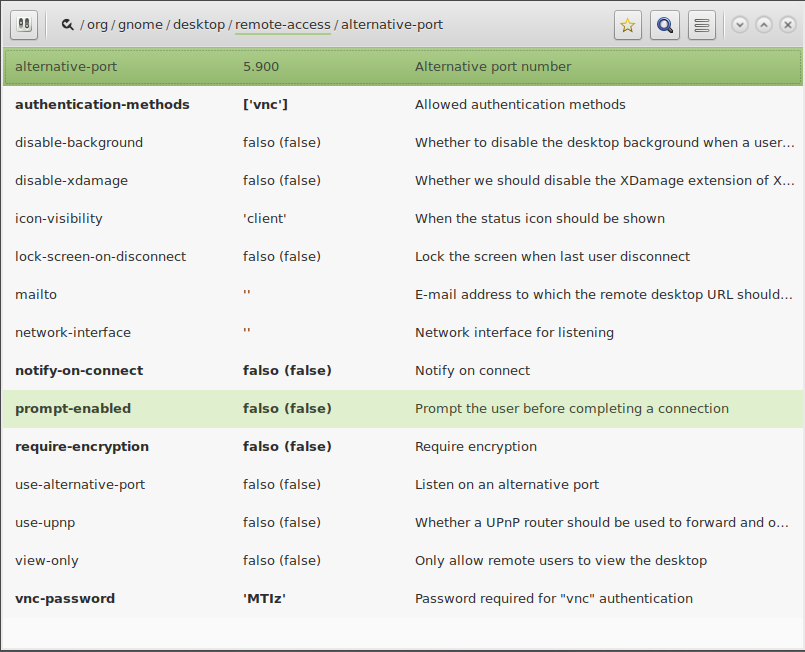Select the mailto key row

402,295
